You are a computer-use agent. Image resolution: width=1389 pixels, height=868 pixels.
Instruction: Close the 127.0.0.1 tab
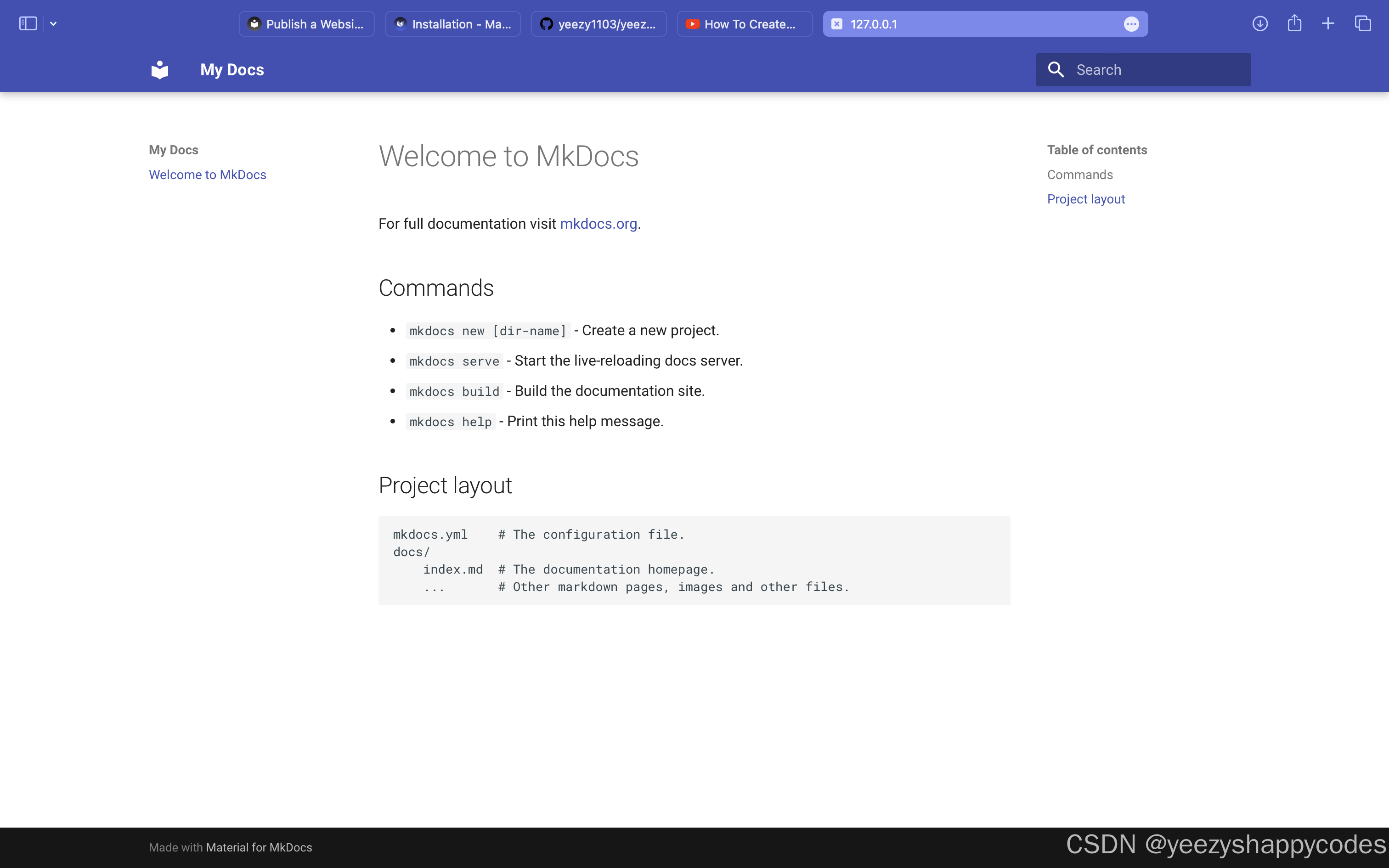(x=837, y=24)
